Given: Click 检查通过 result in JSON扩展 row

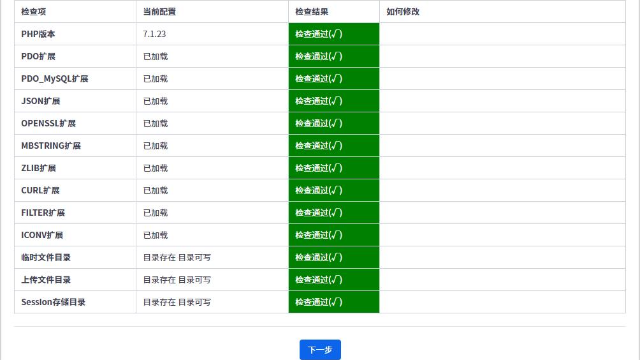Looking at the screenshot, I should pos(319,101).
